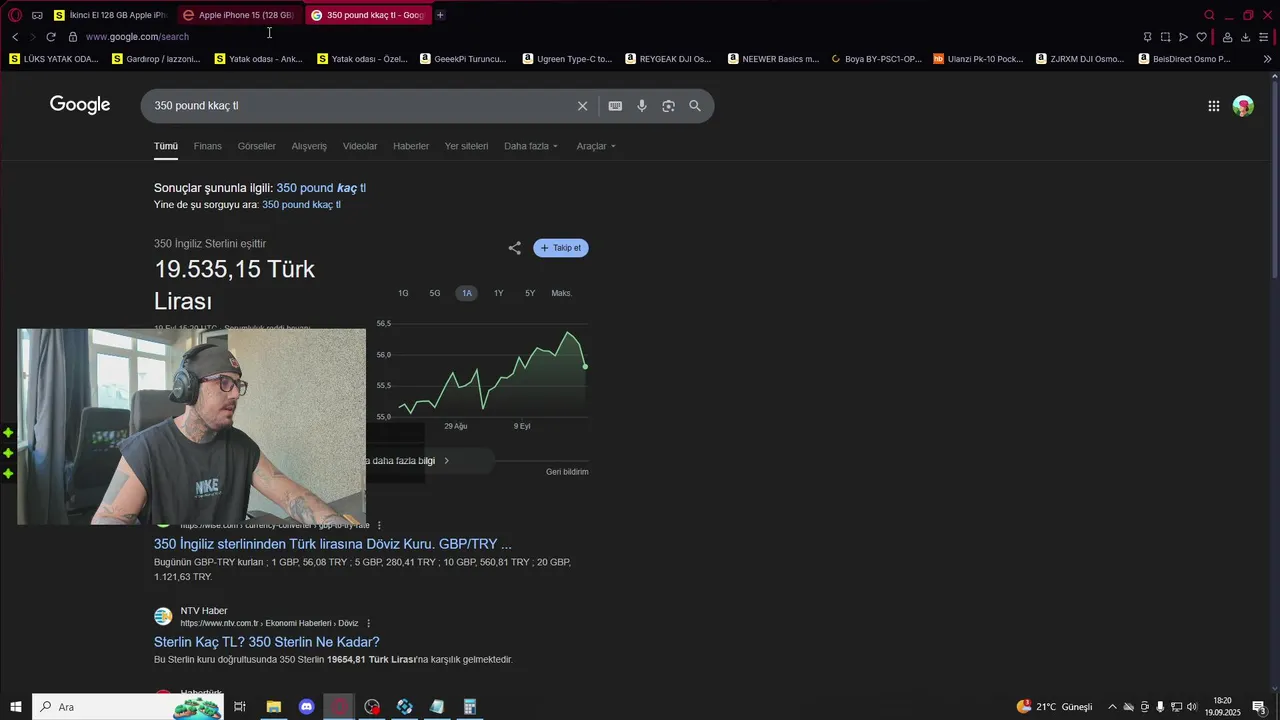Screen dimensions: 1280x720
Task: Submit search with magnifier icon
Action: click(695, 106)
